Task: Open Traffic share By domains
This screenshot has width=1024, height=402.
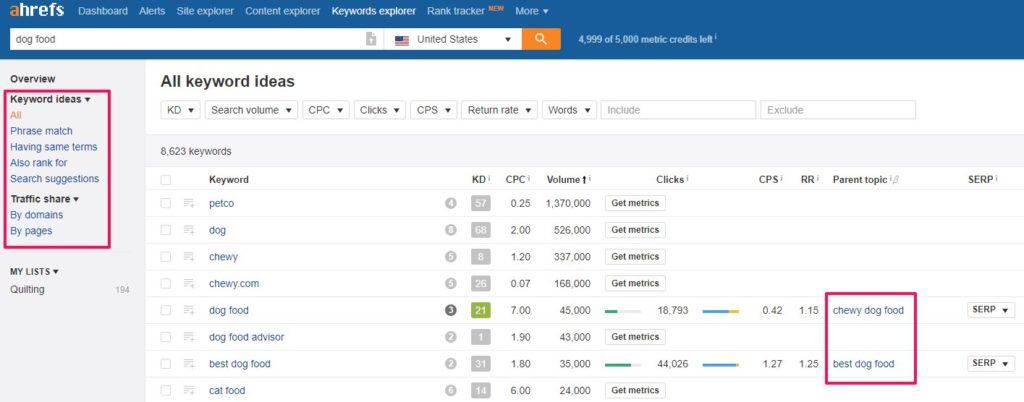Action: pos(37,215)
